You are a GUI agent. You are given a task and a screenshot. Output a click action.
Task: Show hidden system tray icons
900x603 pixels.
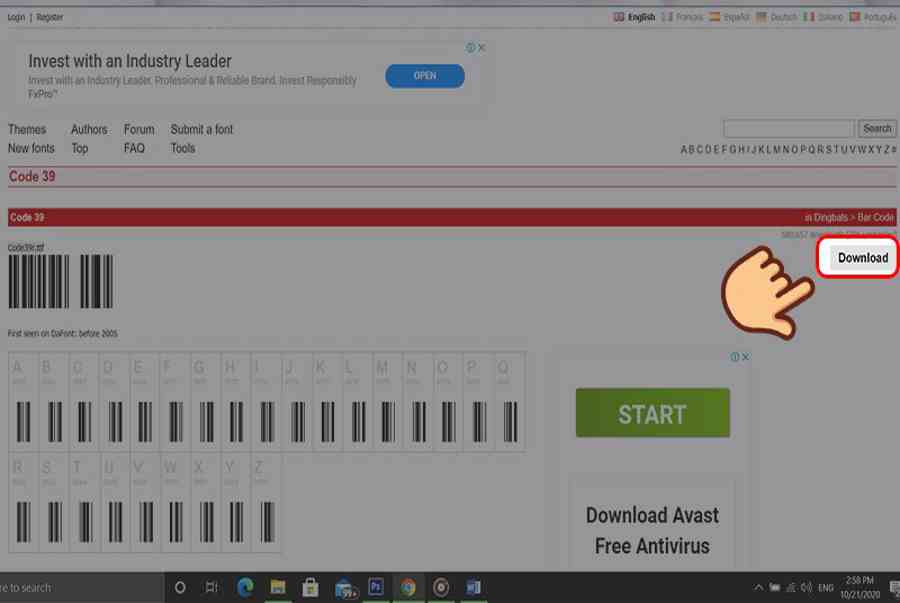(758, 588)
